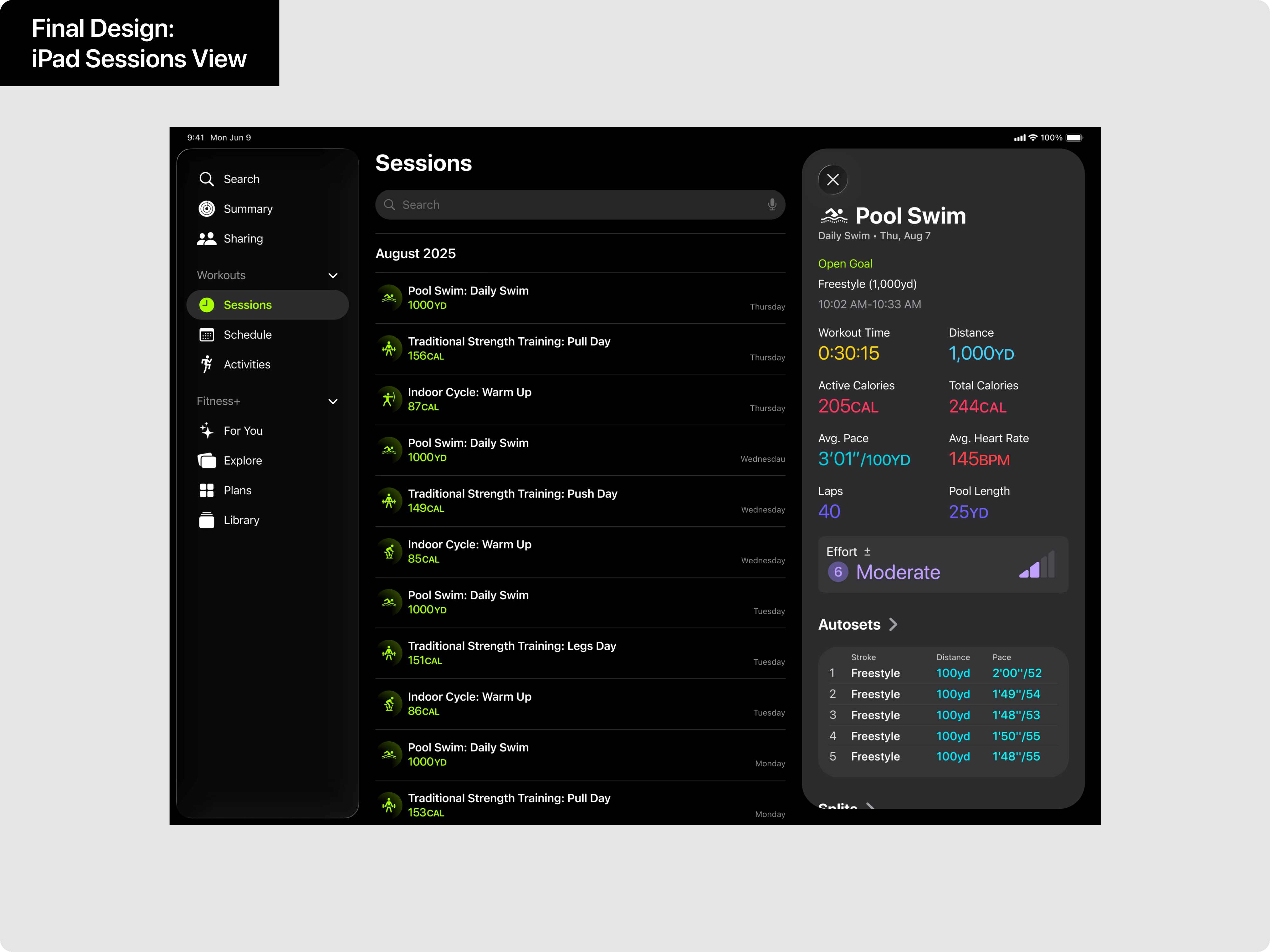Collapse the Workouts section chevron
The image size is (1270, 952).
332,275
